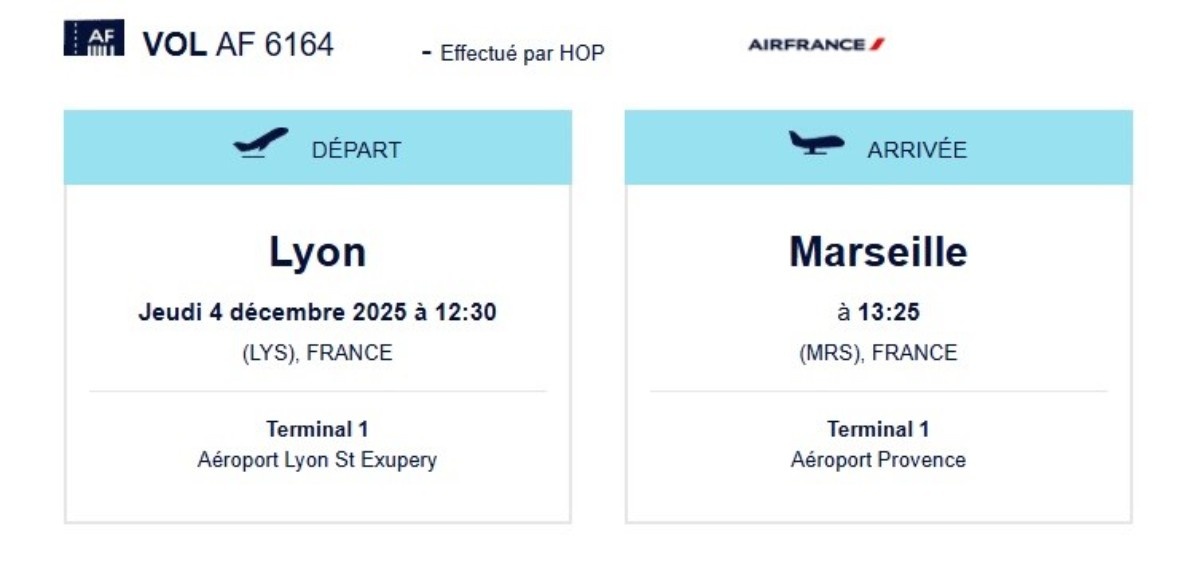Click the departing airplane icon

[261, 143]
